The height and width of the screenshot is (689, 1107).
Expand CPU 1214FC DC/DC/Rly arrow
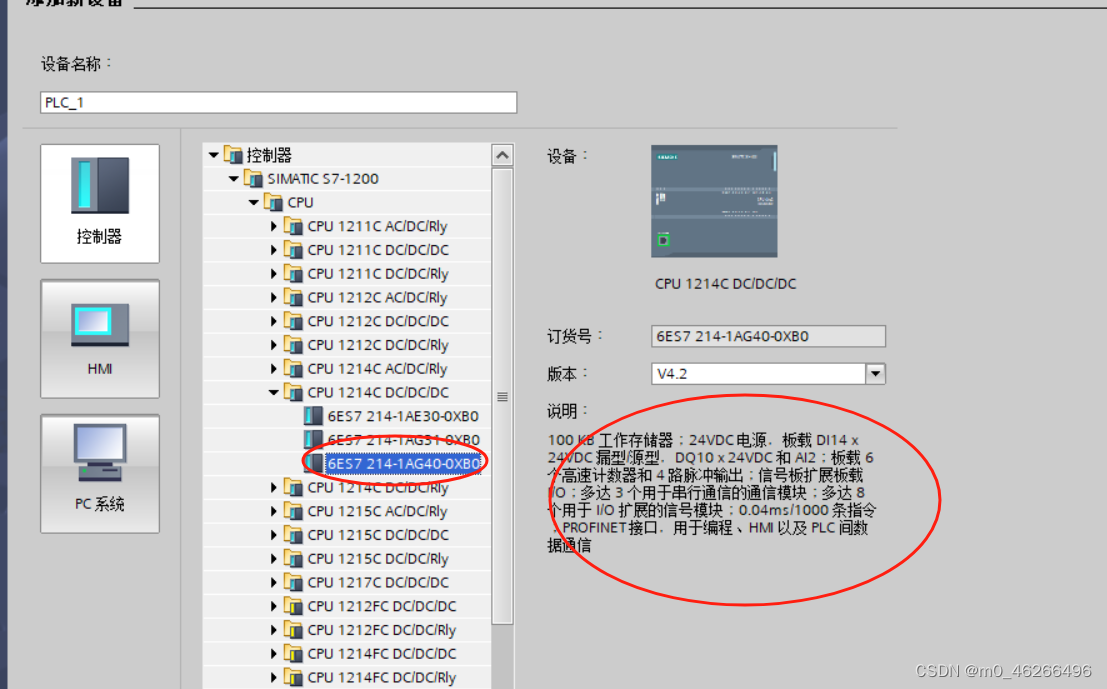pos(274,677)
